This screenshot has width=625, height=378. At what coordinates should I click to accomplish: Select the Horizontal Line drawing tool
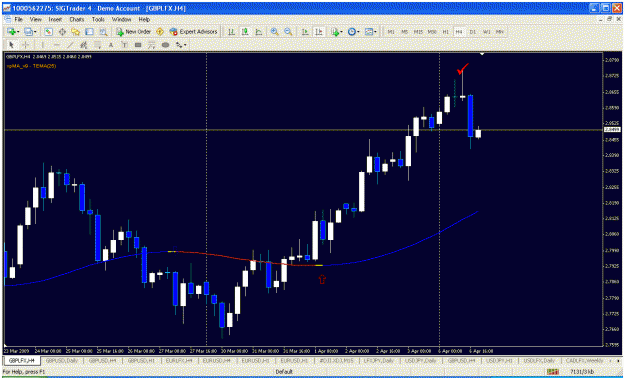pyautogui.click(x=56, y=45)
